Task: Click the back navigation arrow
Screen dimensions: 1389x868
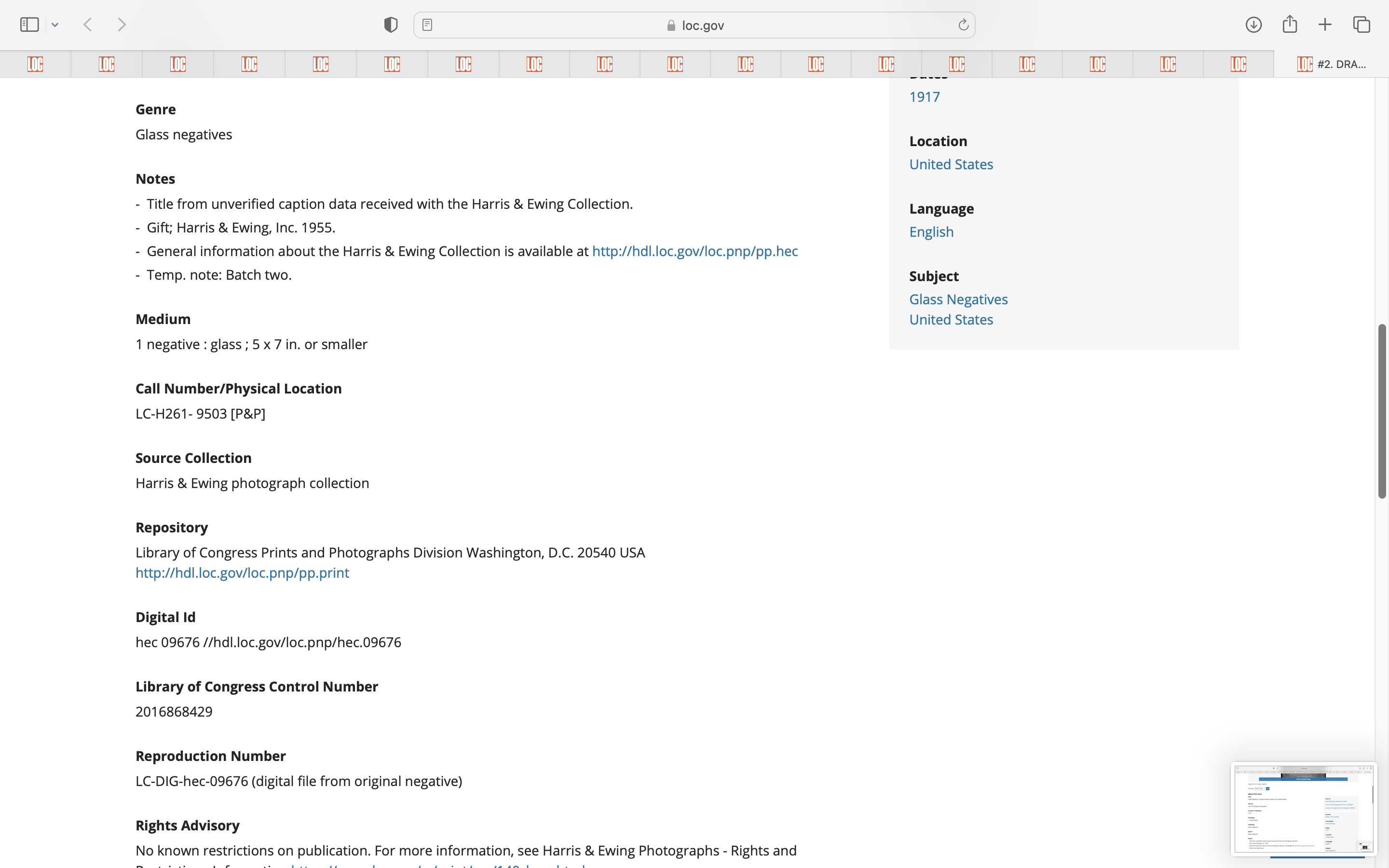Action: pos(88,25)
